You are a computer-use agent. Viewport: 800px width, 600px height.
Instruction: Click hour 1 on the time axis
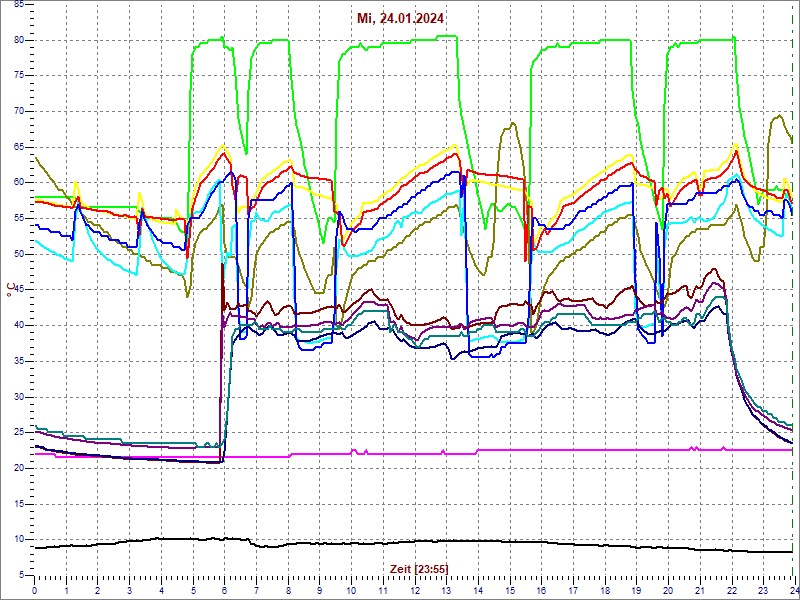pos(66,590)
